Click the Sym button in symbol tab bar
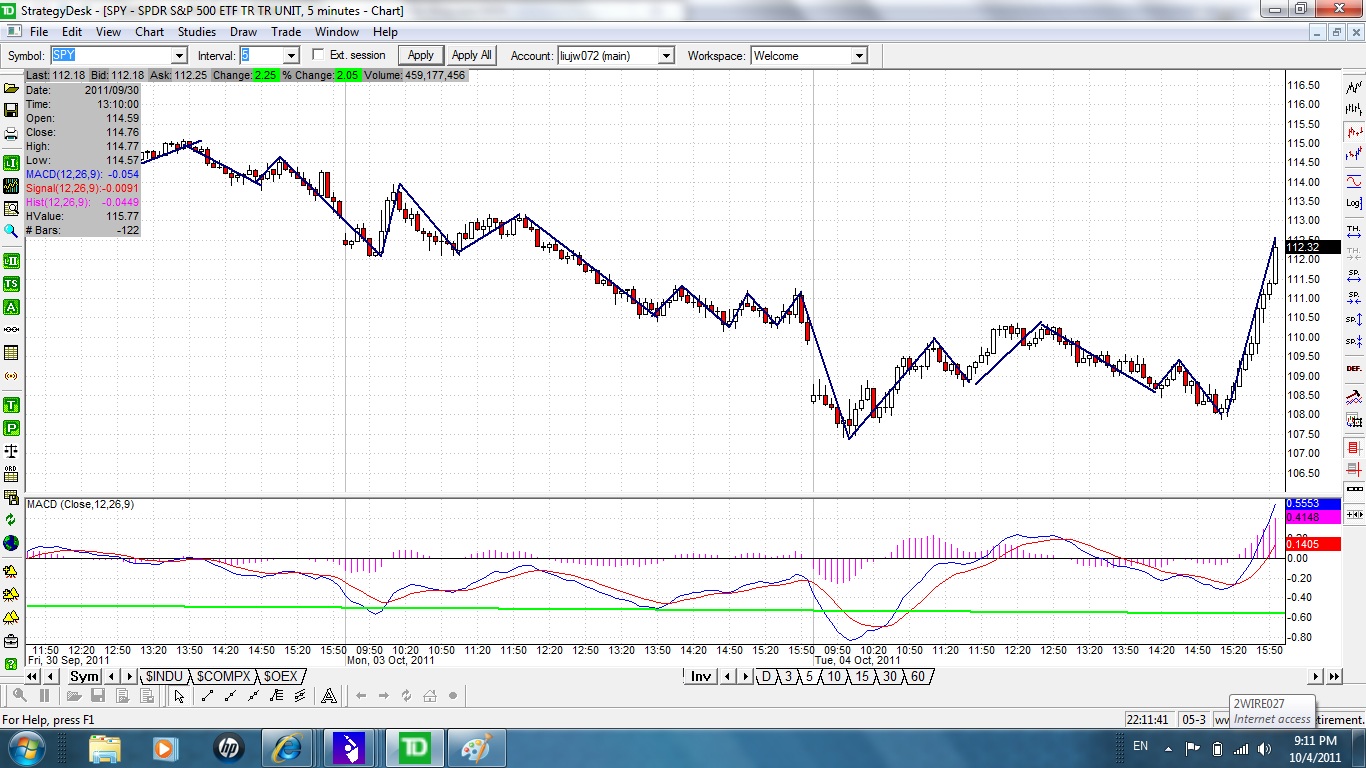Screen dimensions: 1366x768 point(85,677)
